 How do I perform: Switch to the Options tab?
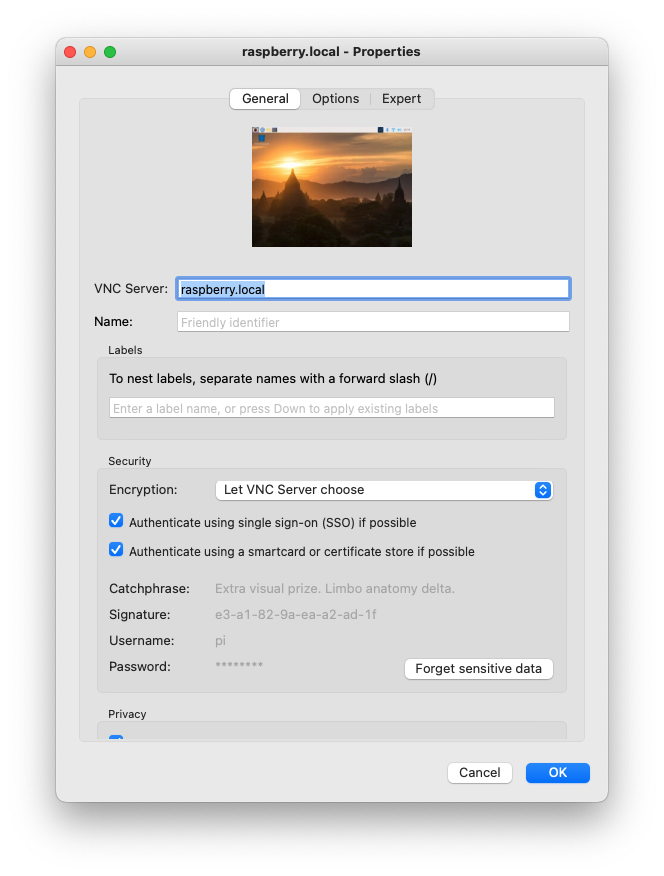click(x=335, y=99)
